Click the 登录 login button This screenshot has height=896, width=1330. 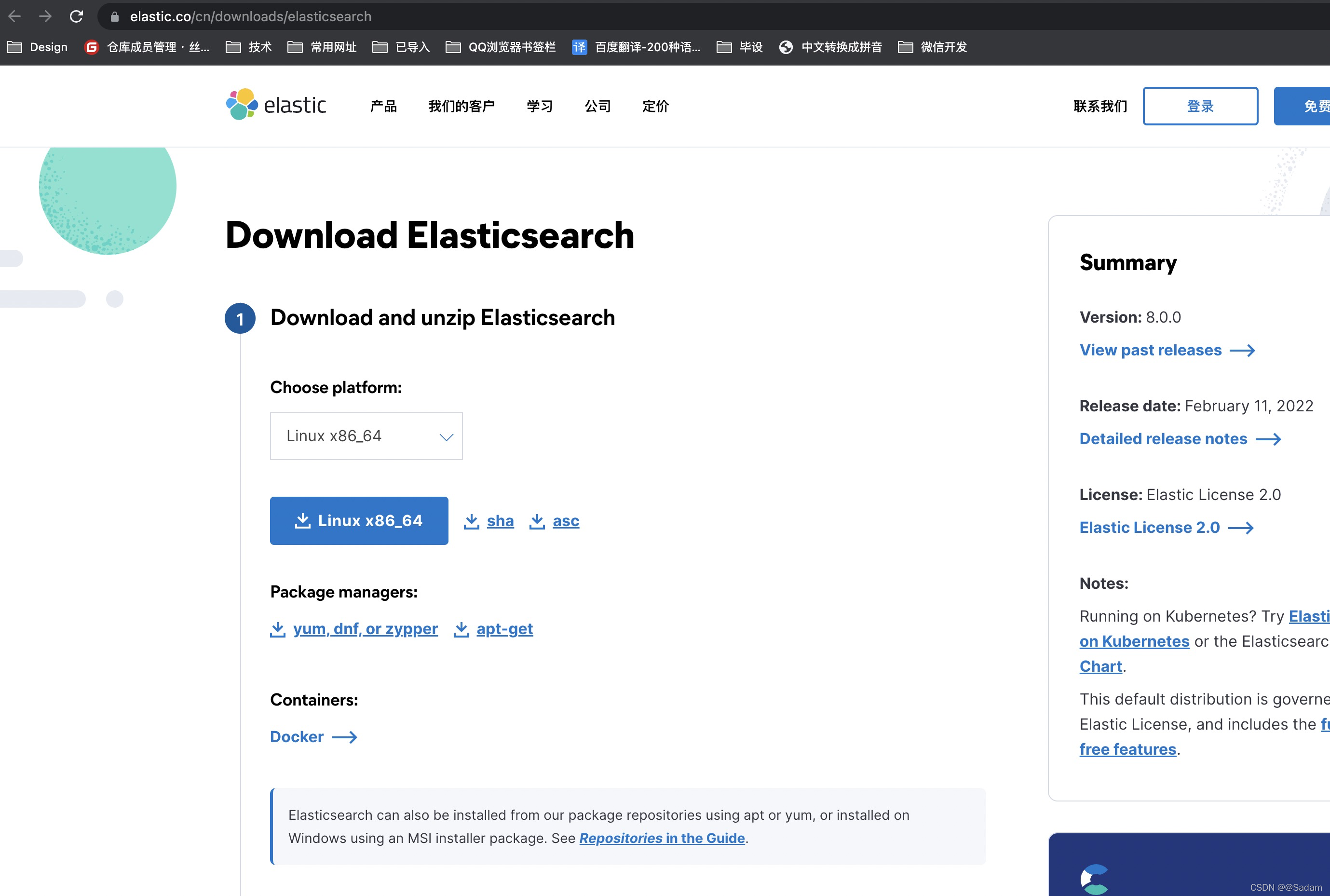[1200, 106]
